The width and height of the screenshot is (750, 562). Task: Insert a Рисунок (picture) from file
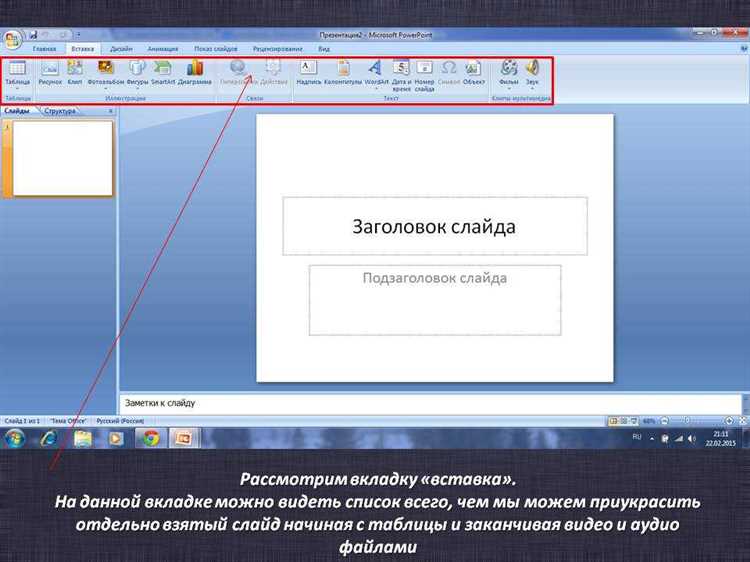[x=50, y=73]
